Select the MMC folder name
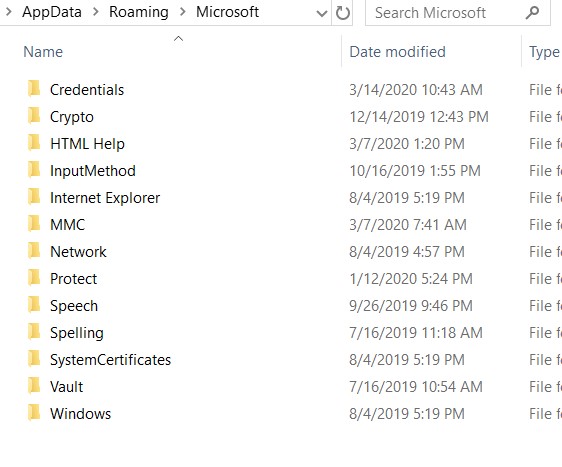This screenshot has height=467, width=562. click(x=67, y=225)
